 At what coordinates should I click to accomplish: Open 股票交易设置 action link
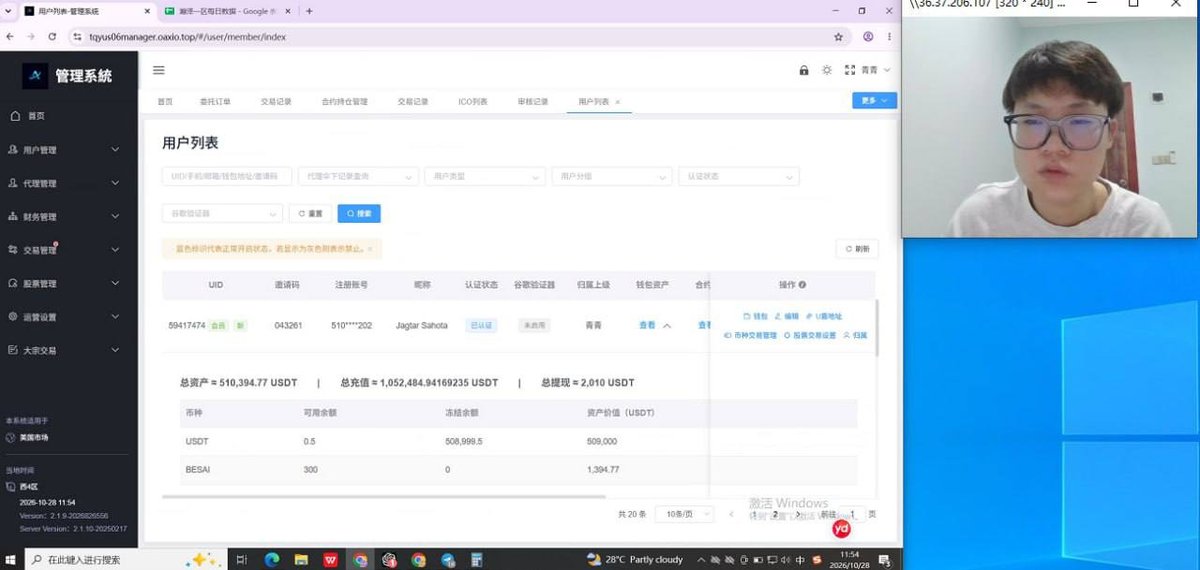coord(810,335)
